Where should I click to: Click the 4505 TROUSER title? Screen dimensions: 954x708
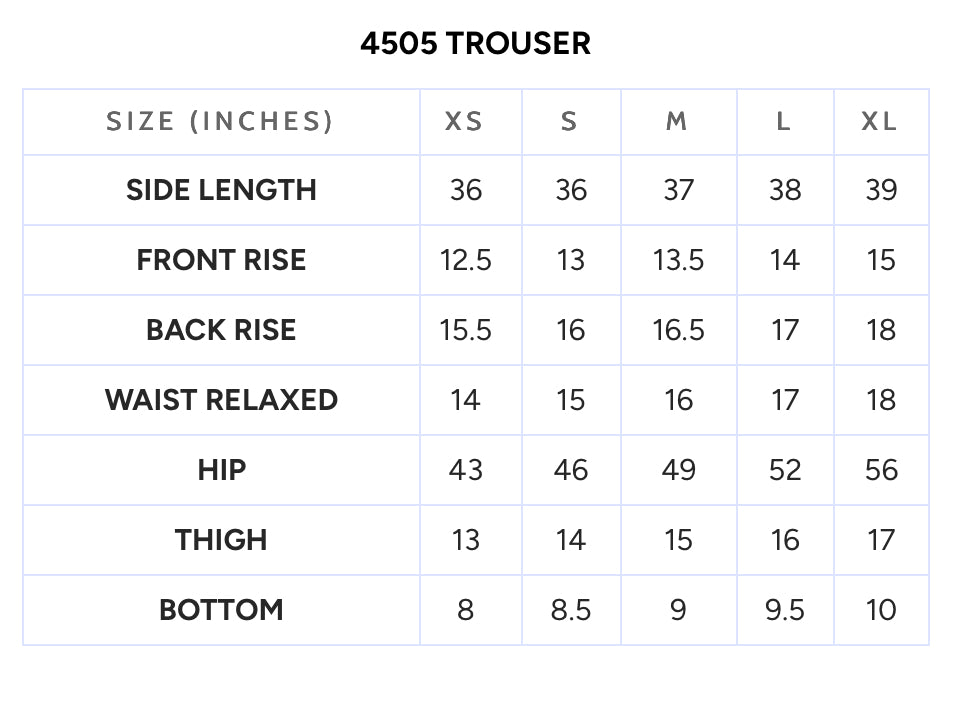(475, 43)
